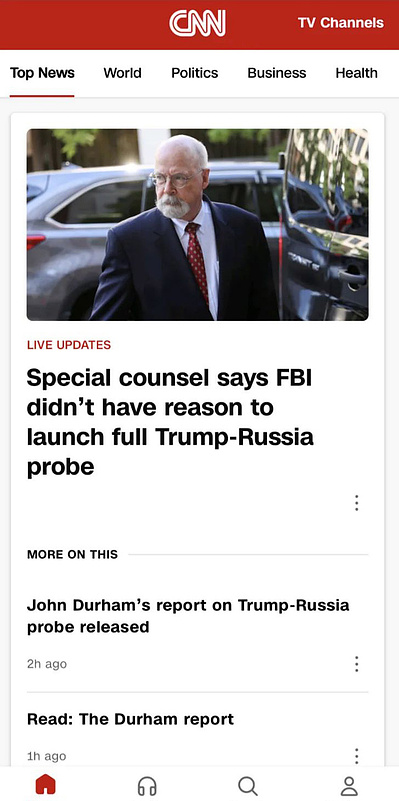Tap the MORE ON THIS section header
This screenshot has width=399, height=801.
73,554
